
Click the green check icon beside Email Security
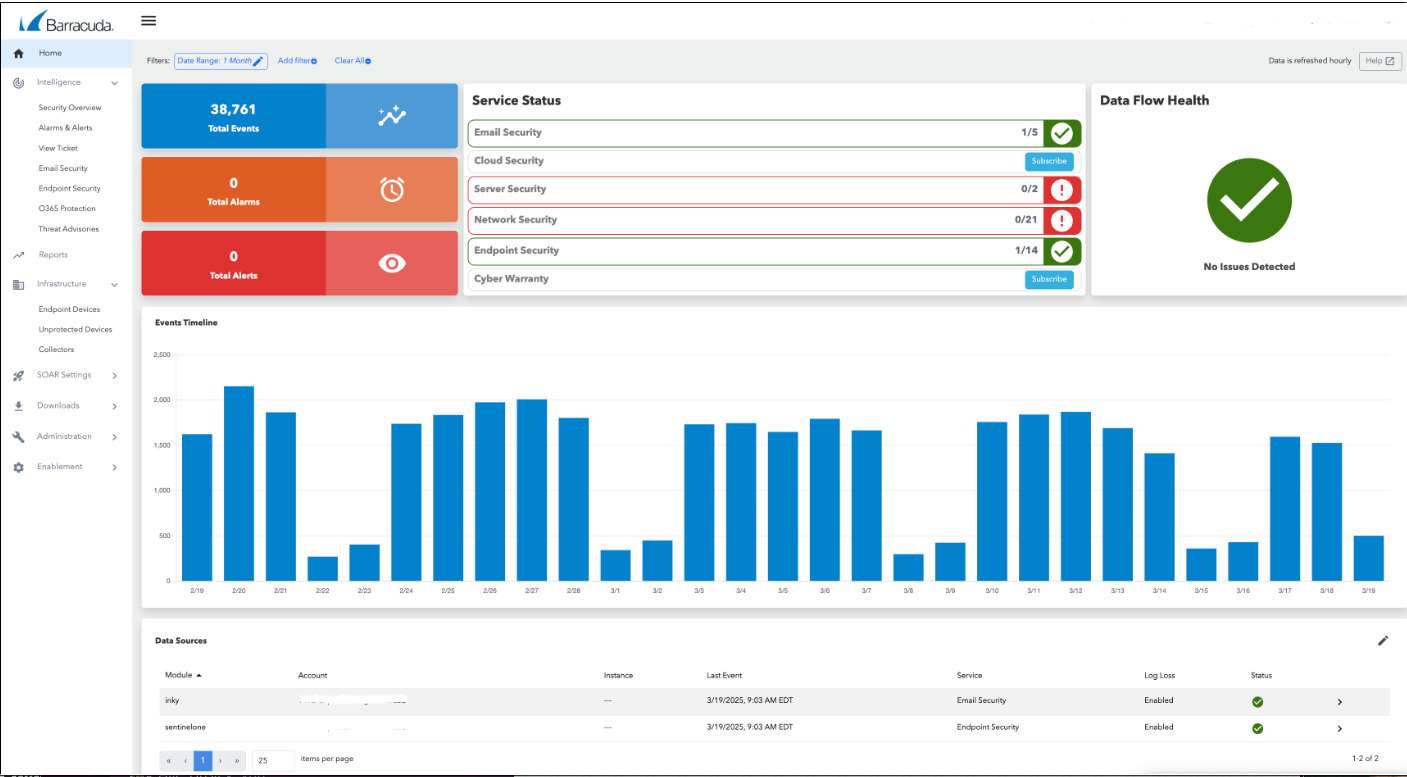point(1062,133)
